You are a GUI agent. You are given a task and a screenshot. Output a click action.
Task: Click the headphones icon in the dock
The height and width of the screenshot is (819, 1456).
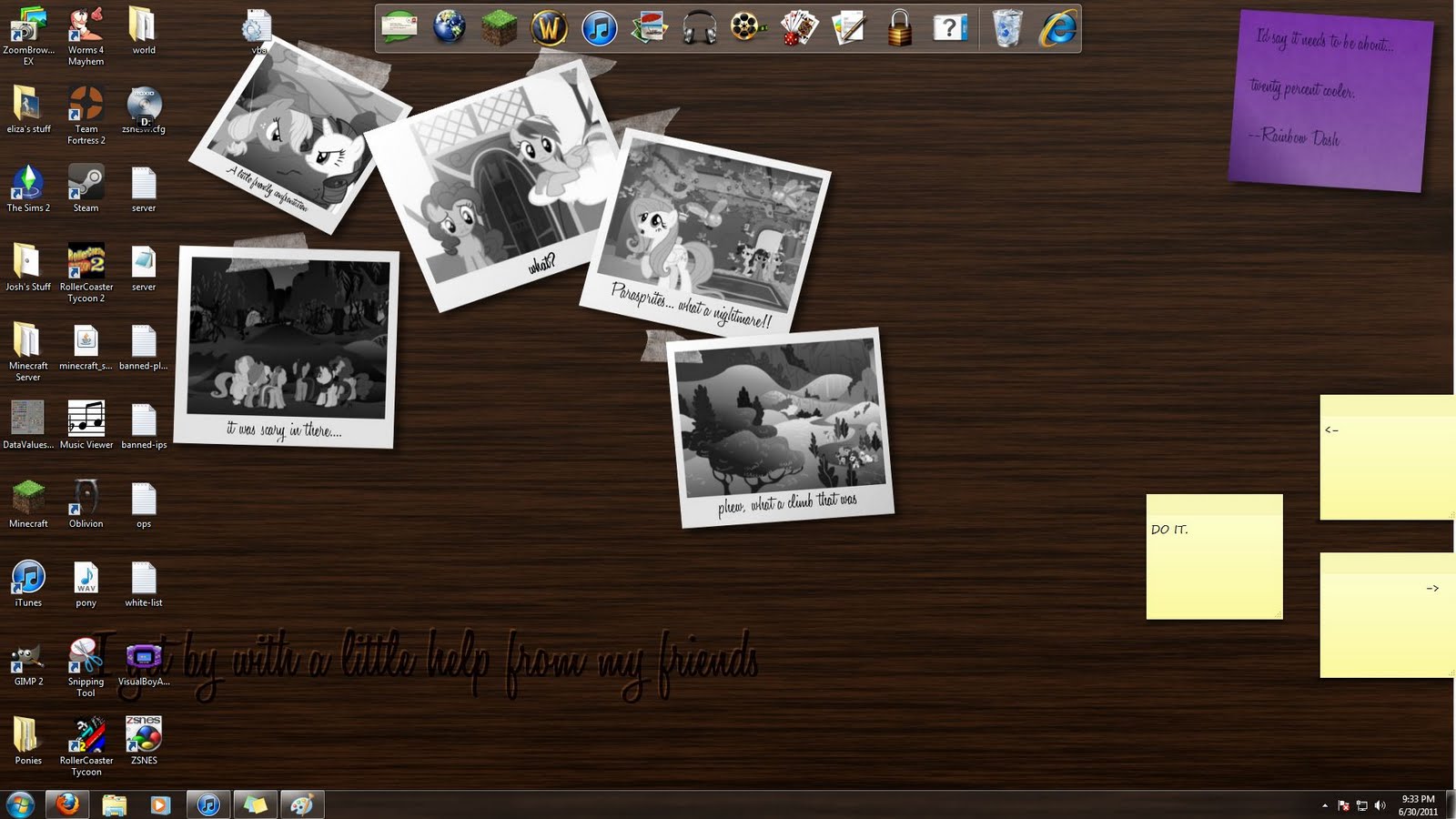[x=699, y=28]
